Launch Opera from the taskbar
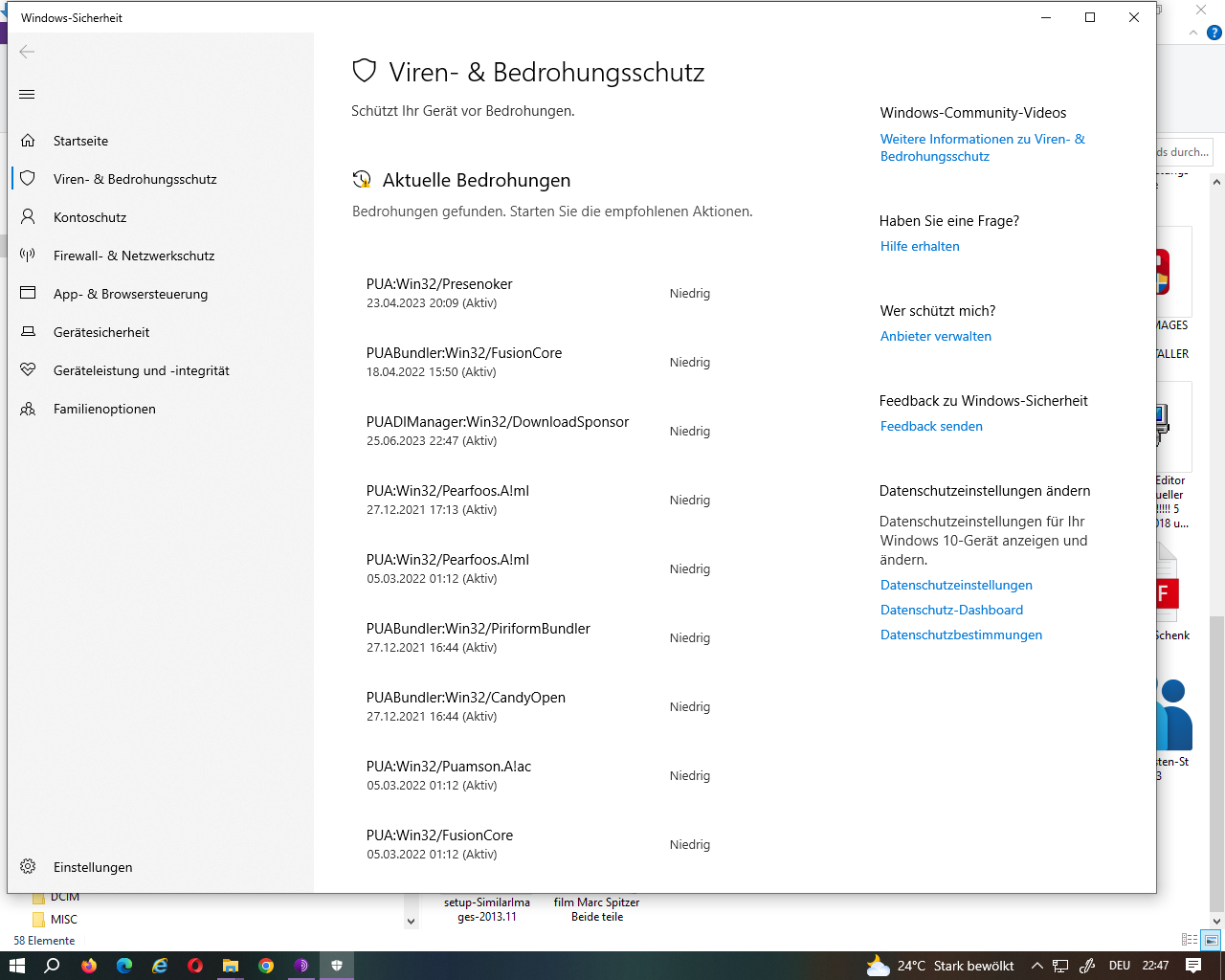This screenshot has height=980, width=1225. tap(195, 966)
